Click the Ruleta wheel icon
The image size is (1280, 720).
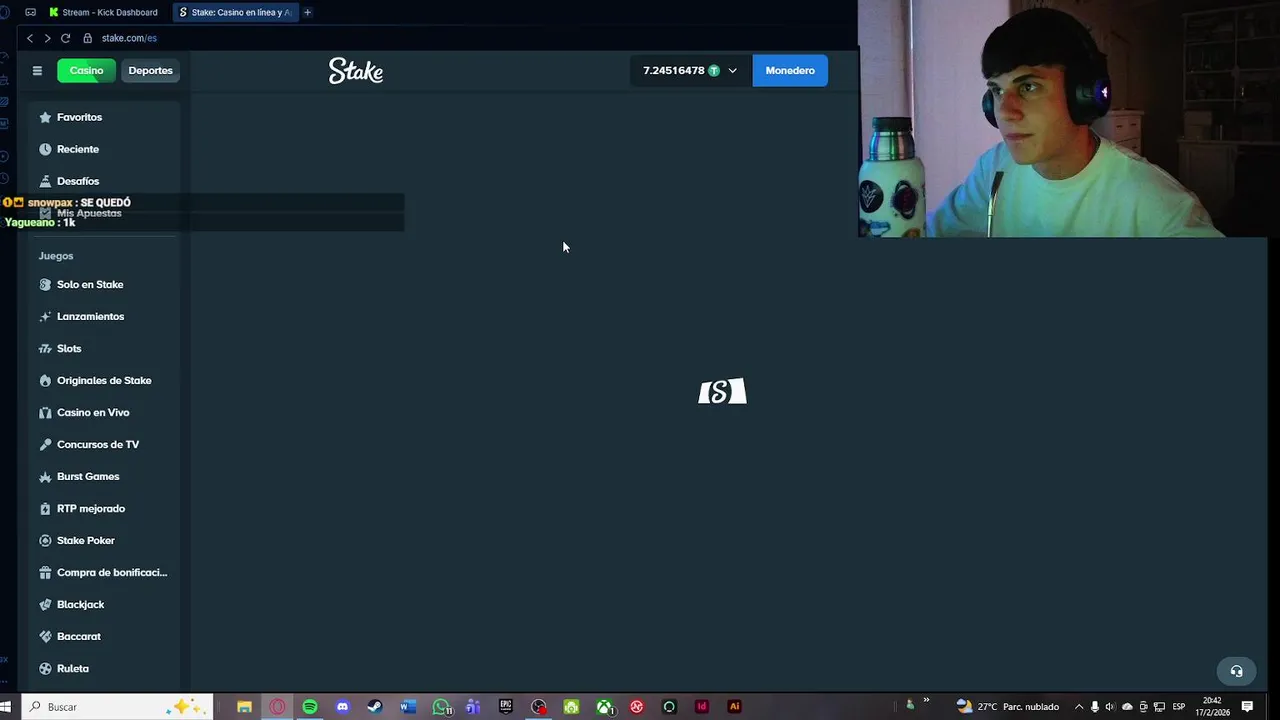(45, 669)
